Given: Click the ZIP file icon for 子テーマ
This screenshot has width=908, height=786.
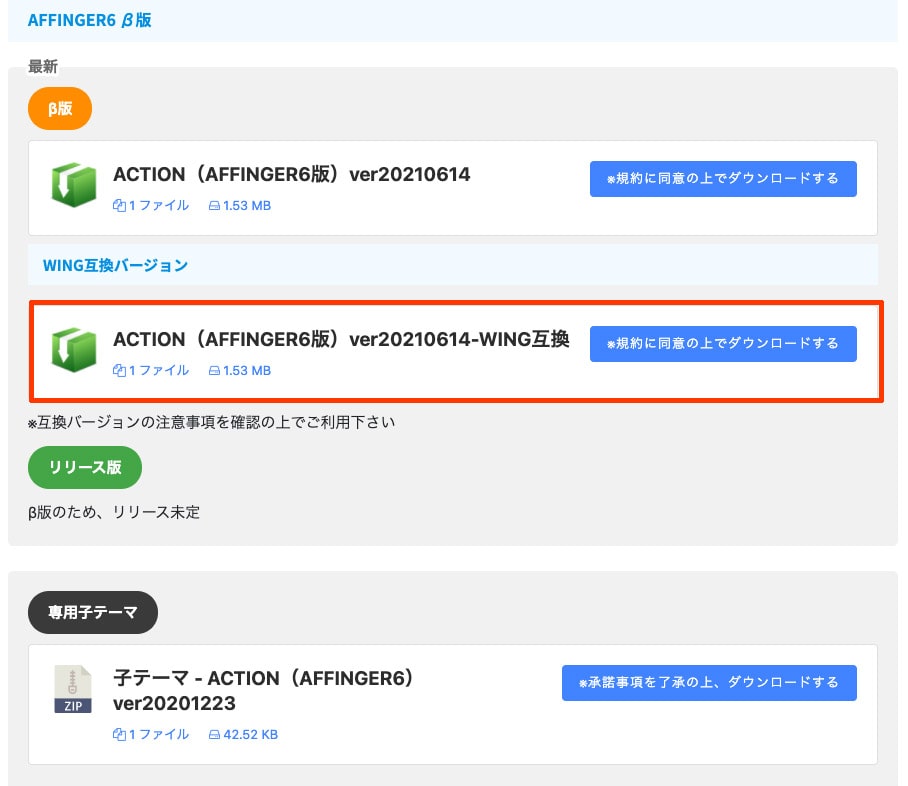Looking at the screenshot, I should click(x=72, y=689).
